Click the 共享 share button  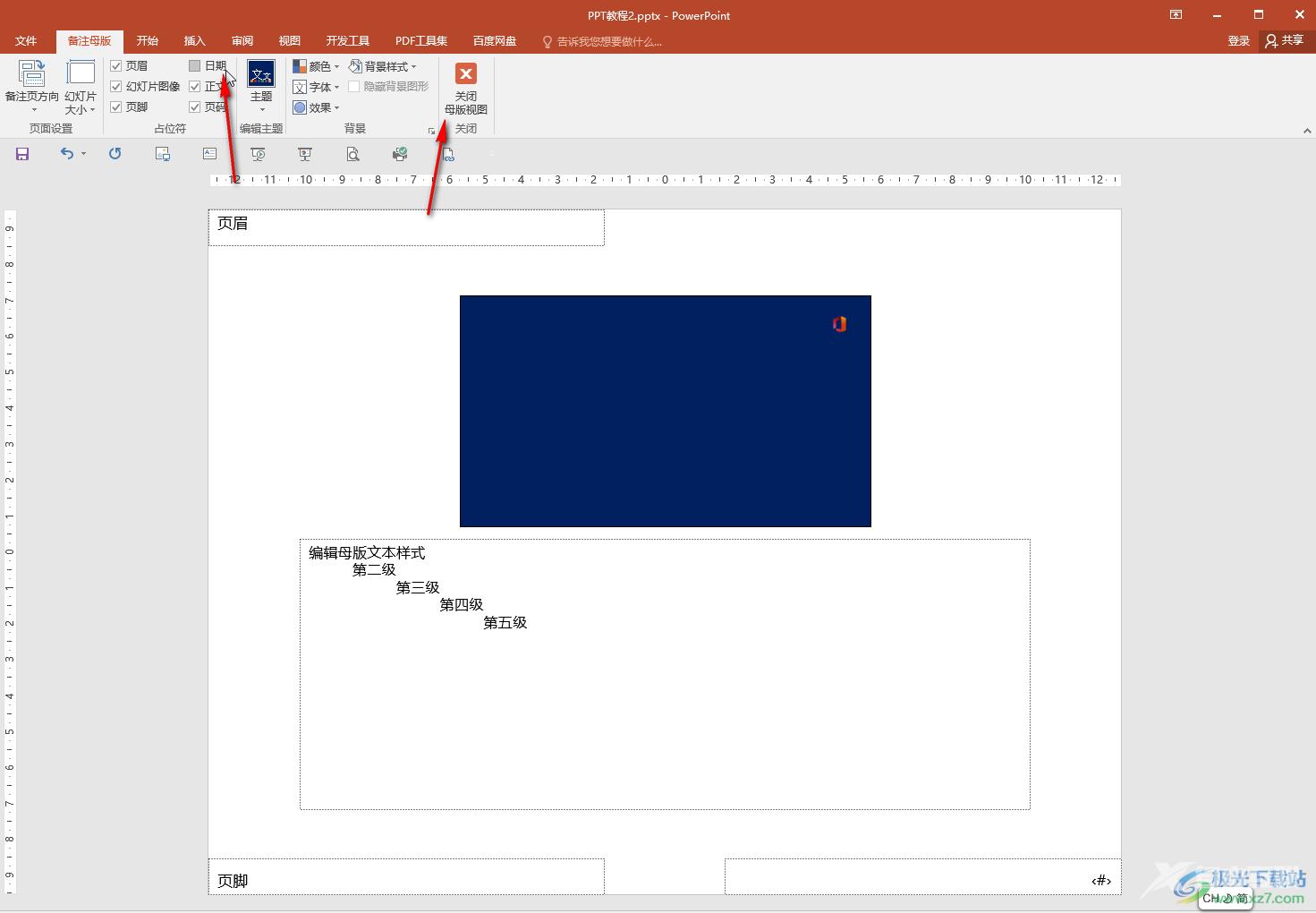[1284, 41]
